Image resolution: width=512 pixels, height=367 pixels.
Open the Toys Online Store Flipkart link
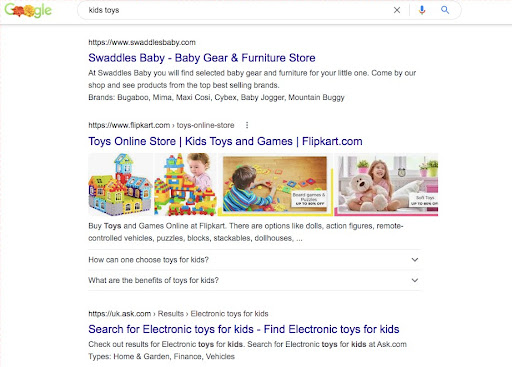tap(225, 141)
